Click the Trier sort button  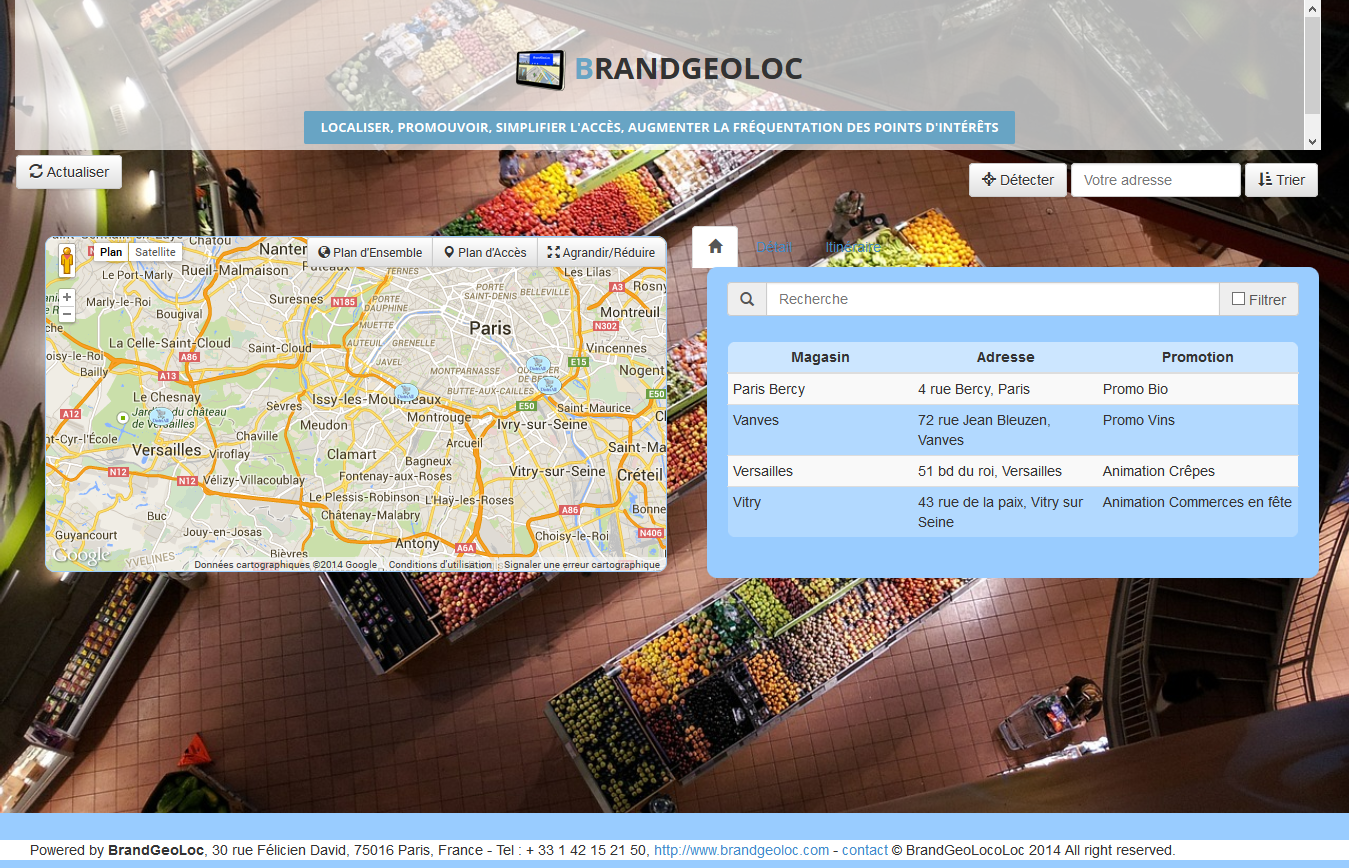1281,180
